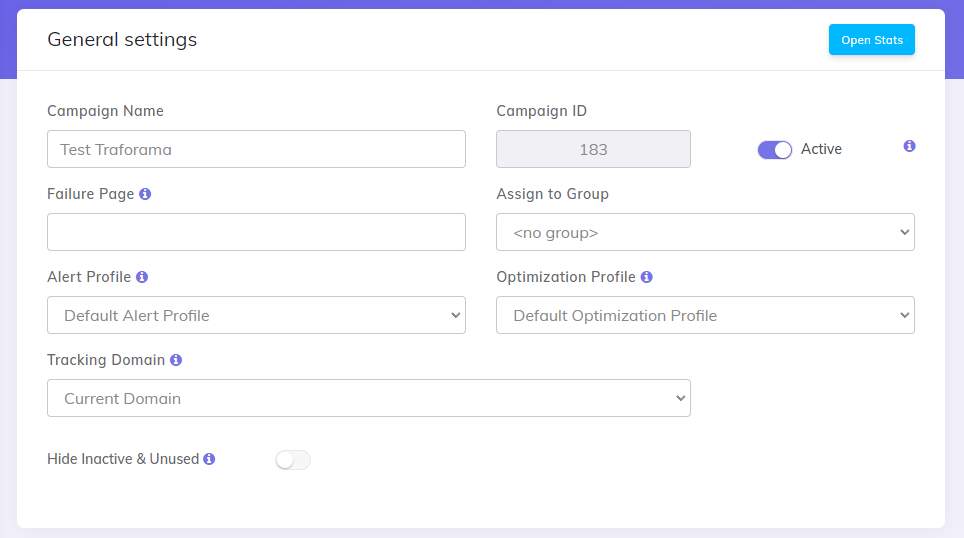
Task: Click the Tracking Domain info icon
Action: pyautogui.click(x=176, y=360)
